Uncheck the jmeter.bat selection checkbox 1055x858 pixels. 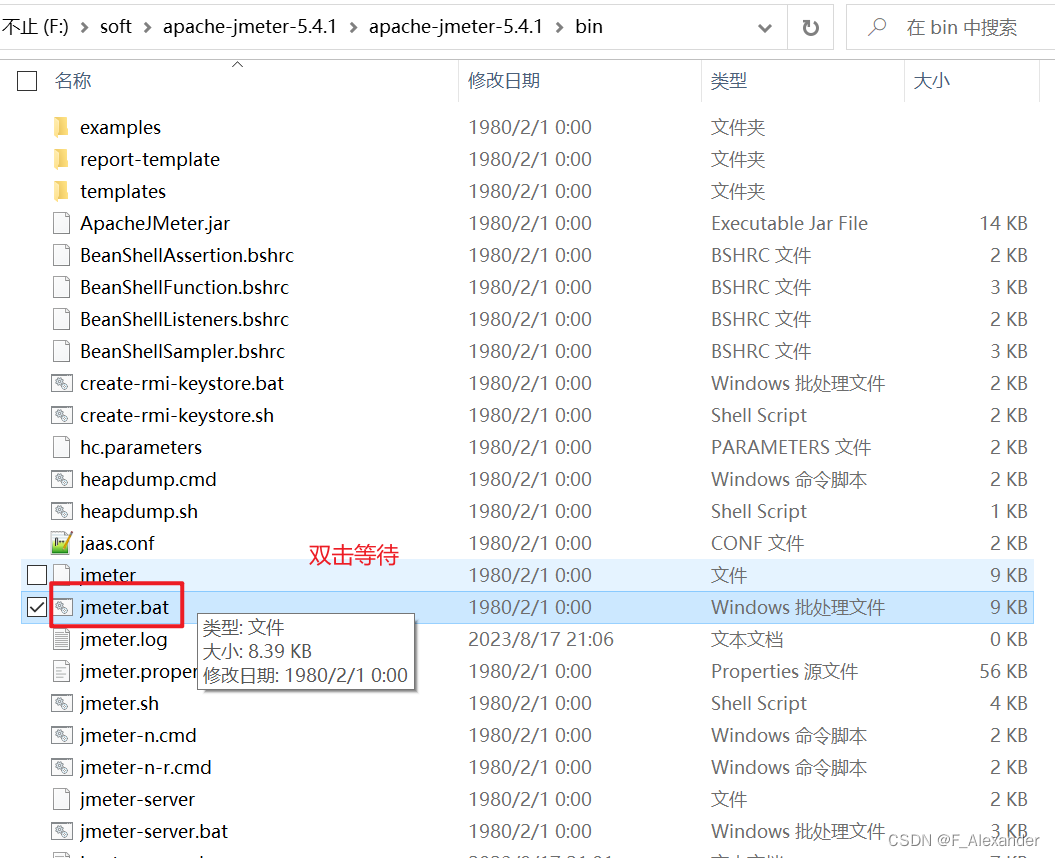36,607
